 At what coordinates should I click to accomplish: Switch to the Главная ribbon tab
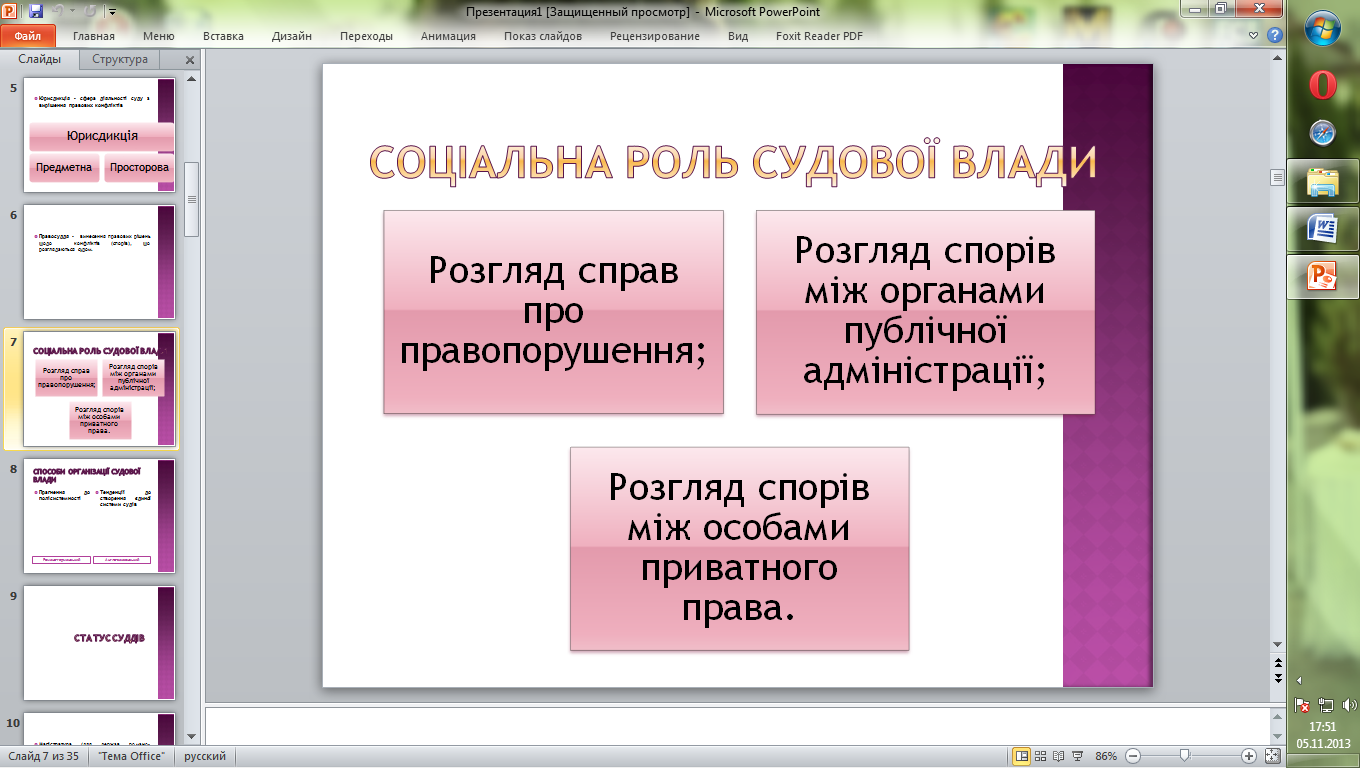[94, 36]
